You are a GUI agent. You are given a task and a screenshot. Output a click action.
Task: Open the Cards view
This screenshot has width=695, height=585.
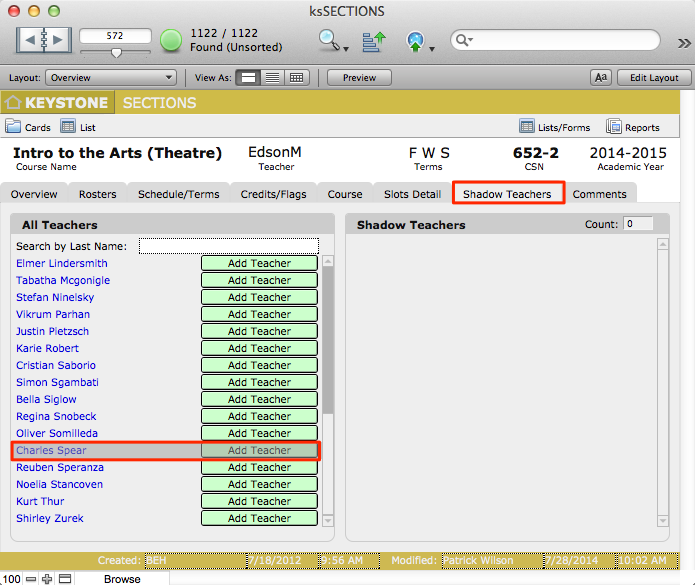pos(28,128)
